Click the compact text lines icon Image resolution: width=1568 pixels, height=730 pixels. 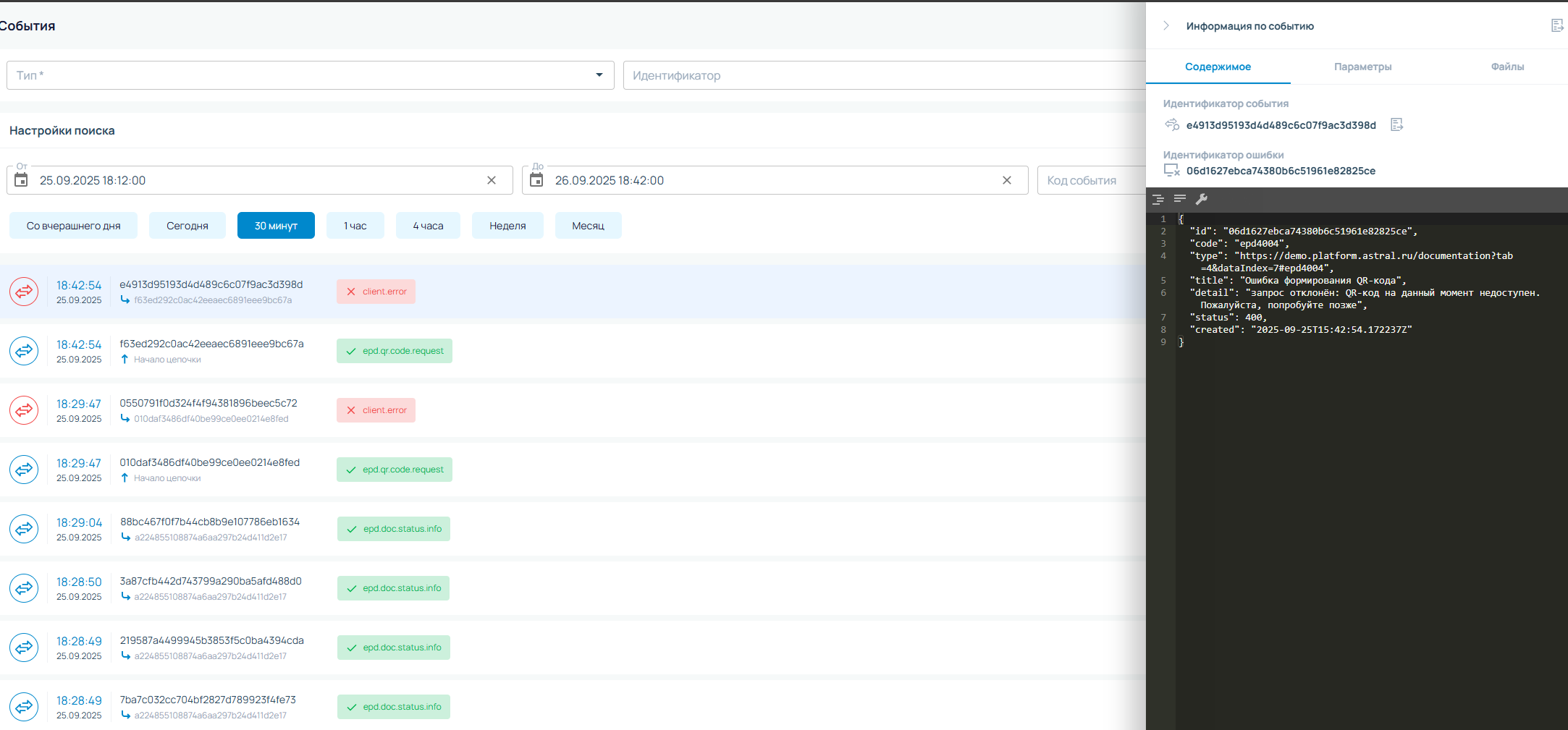[1180, 198]
